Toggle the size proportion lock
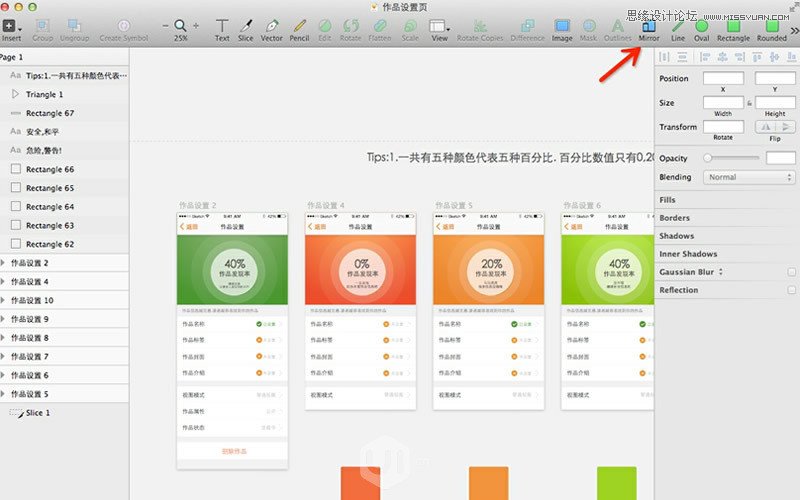 749,103
